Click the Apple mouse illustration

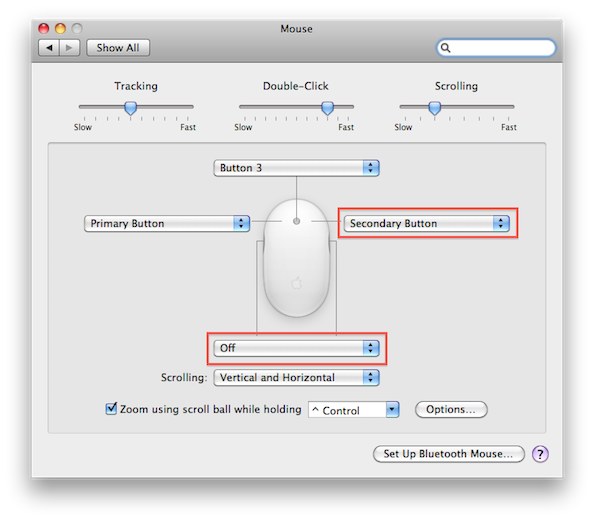(296, 258)
